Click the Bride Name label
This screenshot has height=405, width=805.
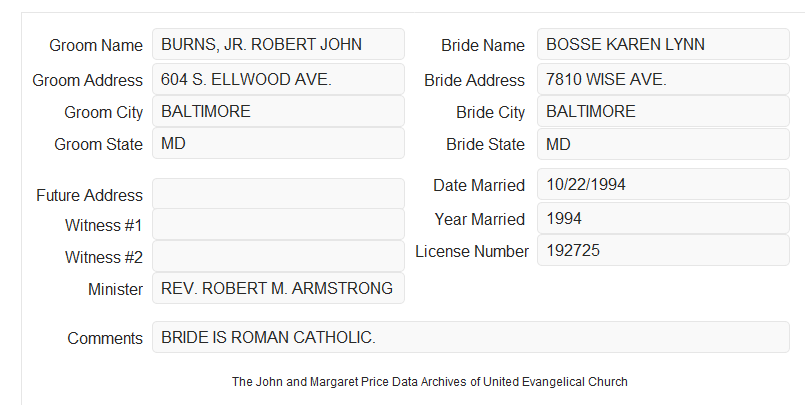(483, 45)
